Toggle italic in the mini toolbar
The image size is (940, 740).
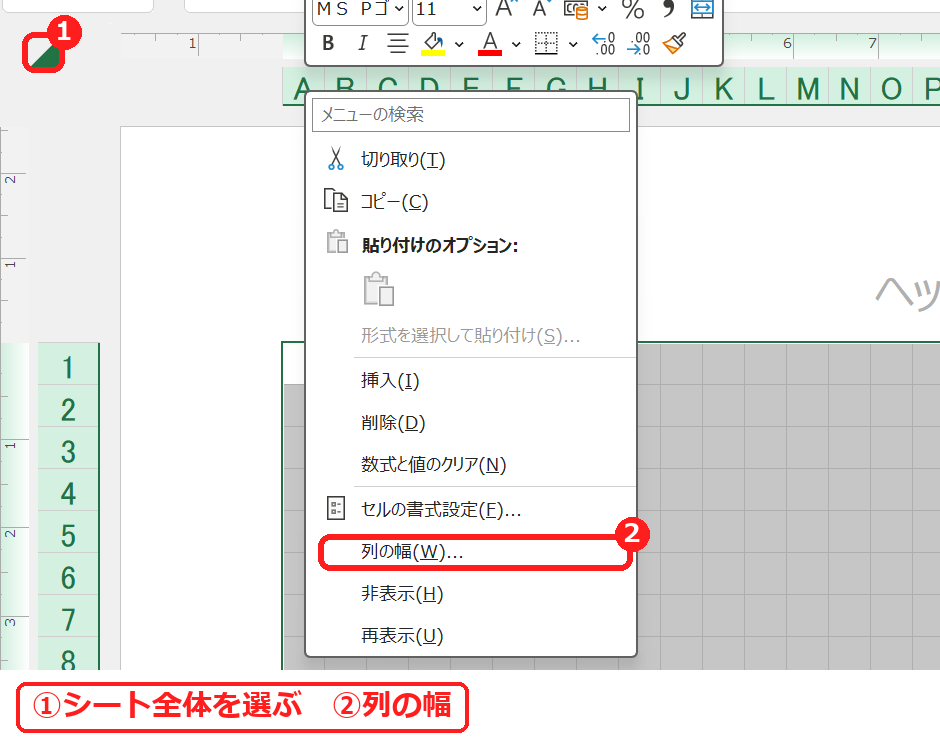(x=362, y=43)
